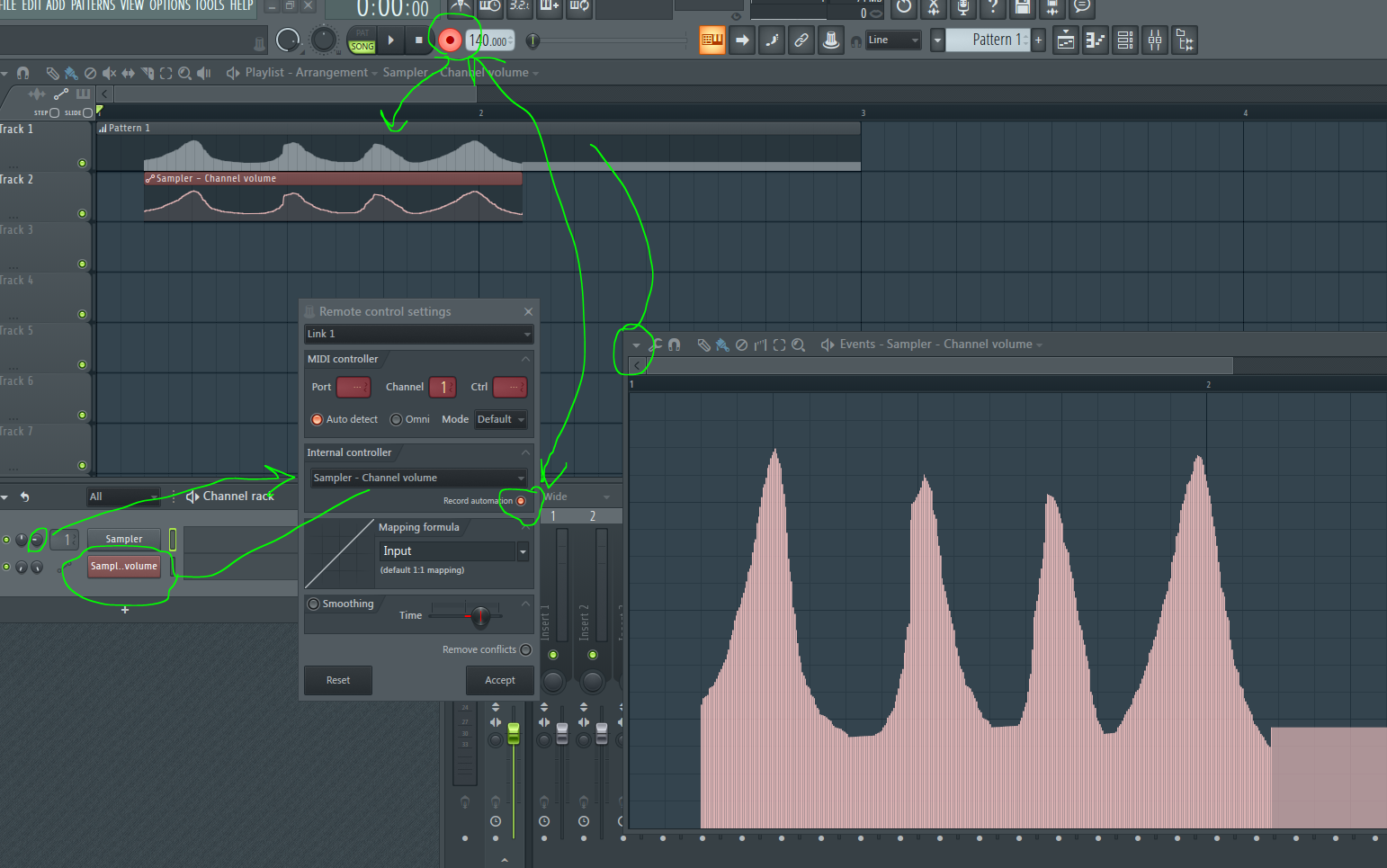Image resolution: width=1387 pixels, height=868 pixels.
Task: Stop playback with the Stop button
Action: click(x=418, y=40)
